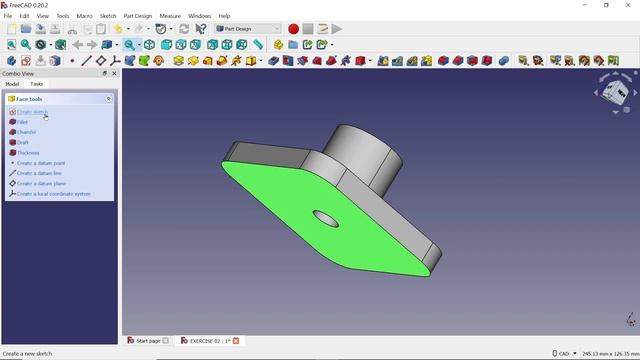This screenshot has height=360, width=640.
Task: Float the Combo View panel
Action: 104,73
